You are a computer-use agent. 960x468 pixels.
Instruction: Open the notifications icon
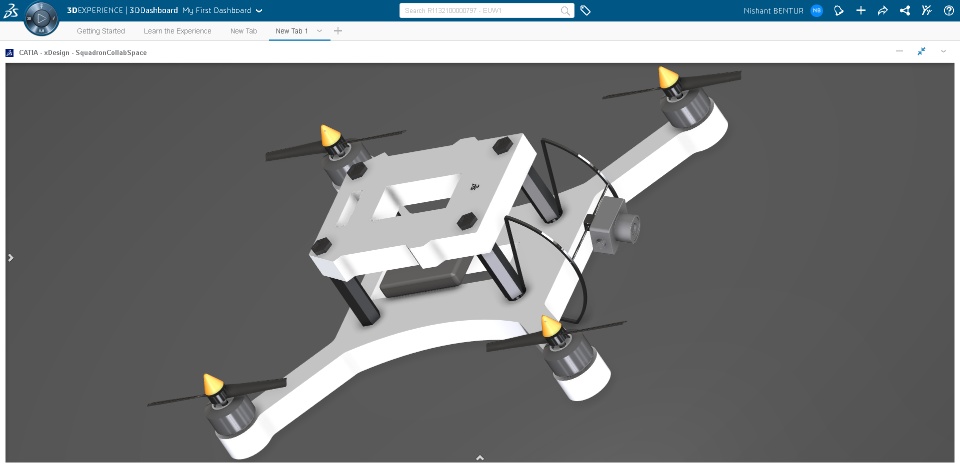click(839, 10)
